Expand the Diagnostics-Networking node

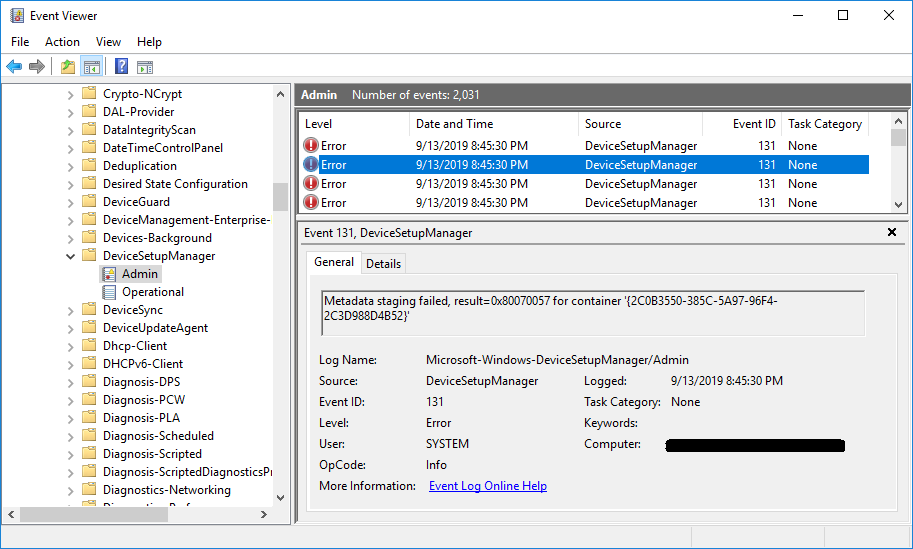point(70,491)
